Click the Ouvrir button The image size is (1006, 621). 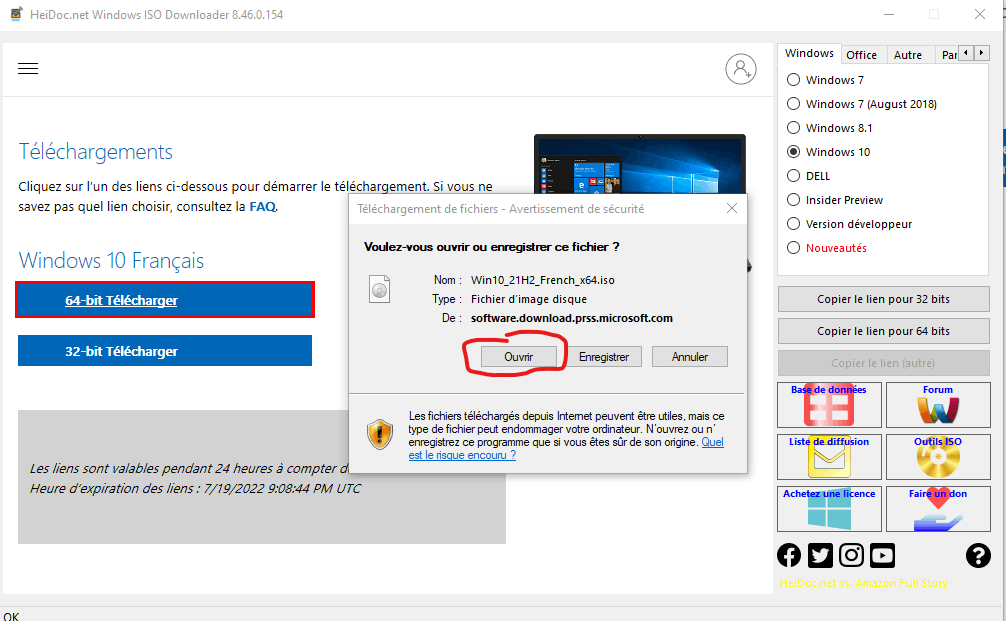pos(518,357)
